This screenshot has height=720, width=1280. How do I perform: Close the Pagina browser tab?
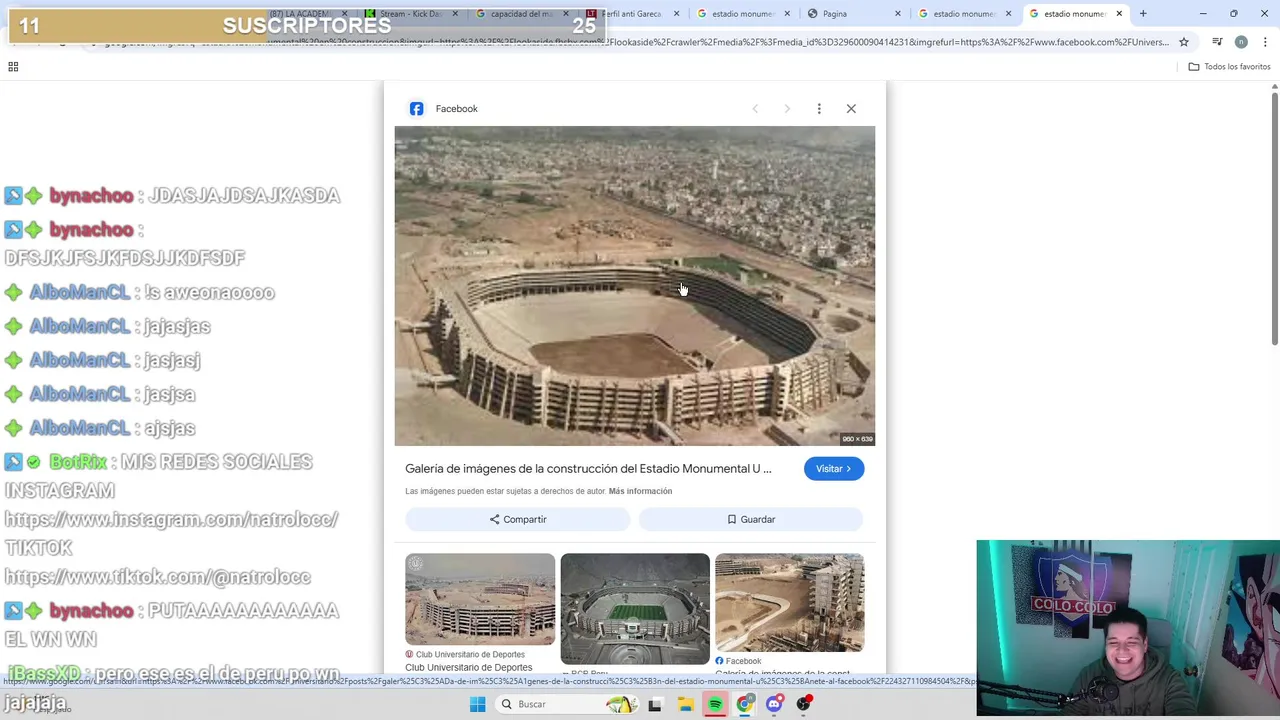(897, 14)
